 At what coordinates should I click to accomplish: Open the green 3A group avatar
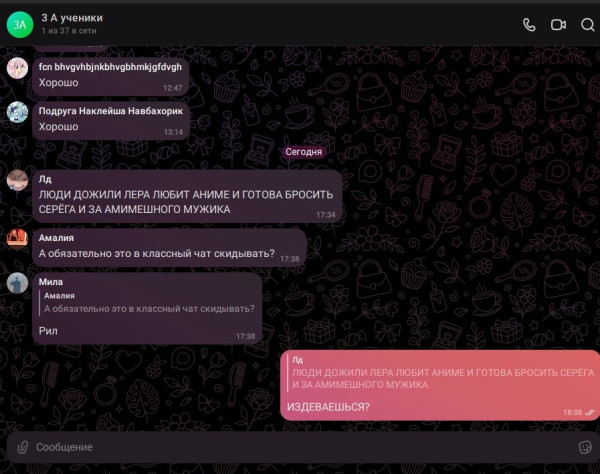pos(19,24)
